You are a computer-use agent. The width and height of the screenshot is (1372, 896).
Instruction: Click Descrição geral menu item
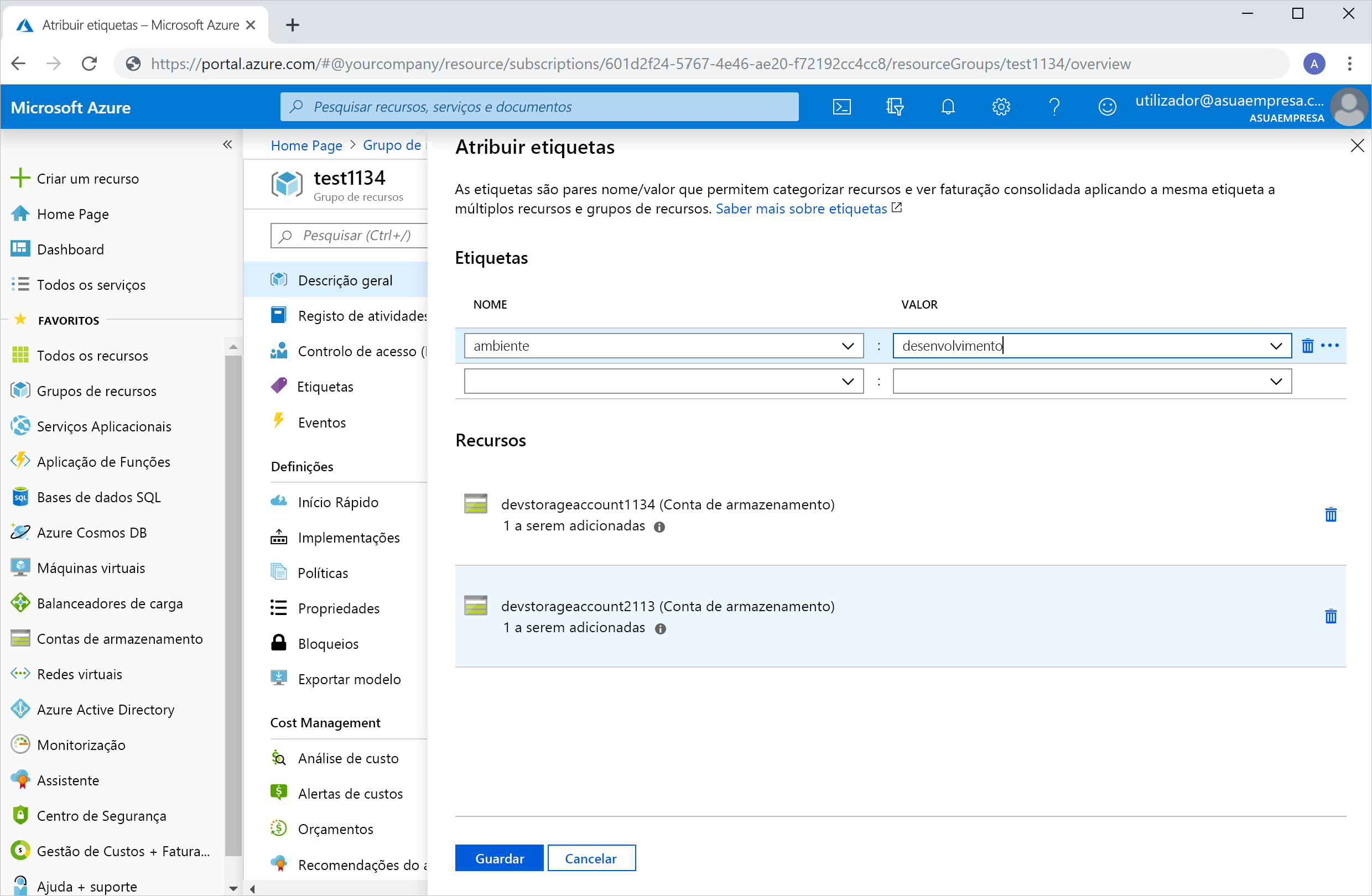point(346,280)
